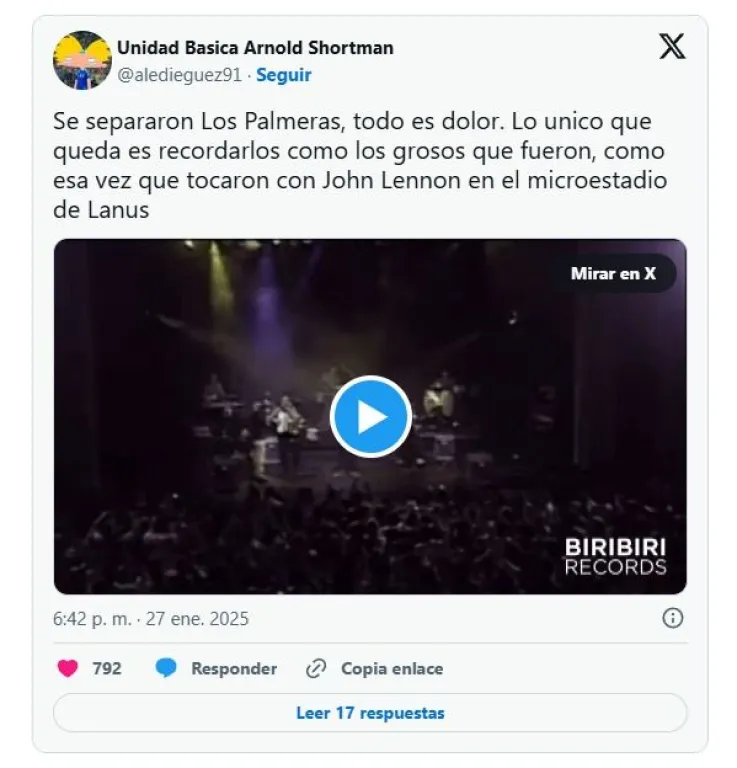Open the profile name Unidad Basica Arnold Shortman
This screenshot has width=737, height=768.
pyautogui.click(x=255, y=48)
